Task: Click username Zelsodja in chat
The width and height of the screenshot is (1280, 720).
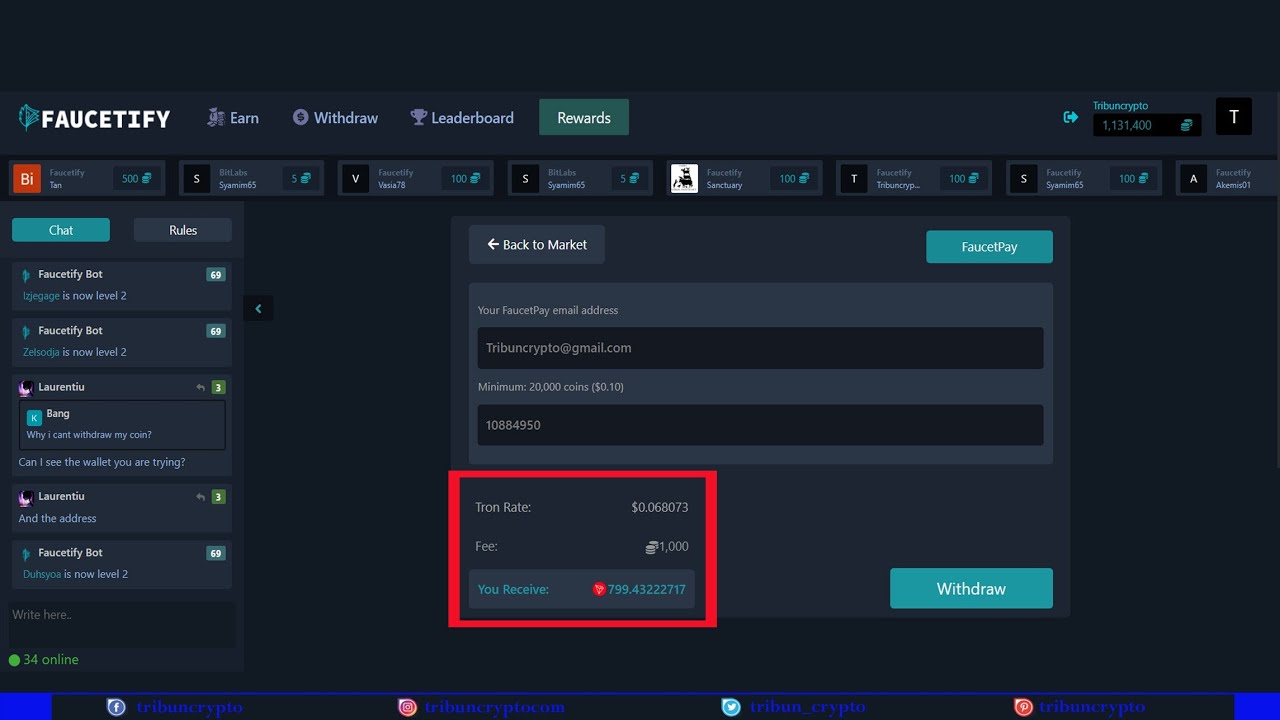Action: (41, 352)
